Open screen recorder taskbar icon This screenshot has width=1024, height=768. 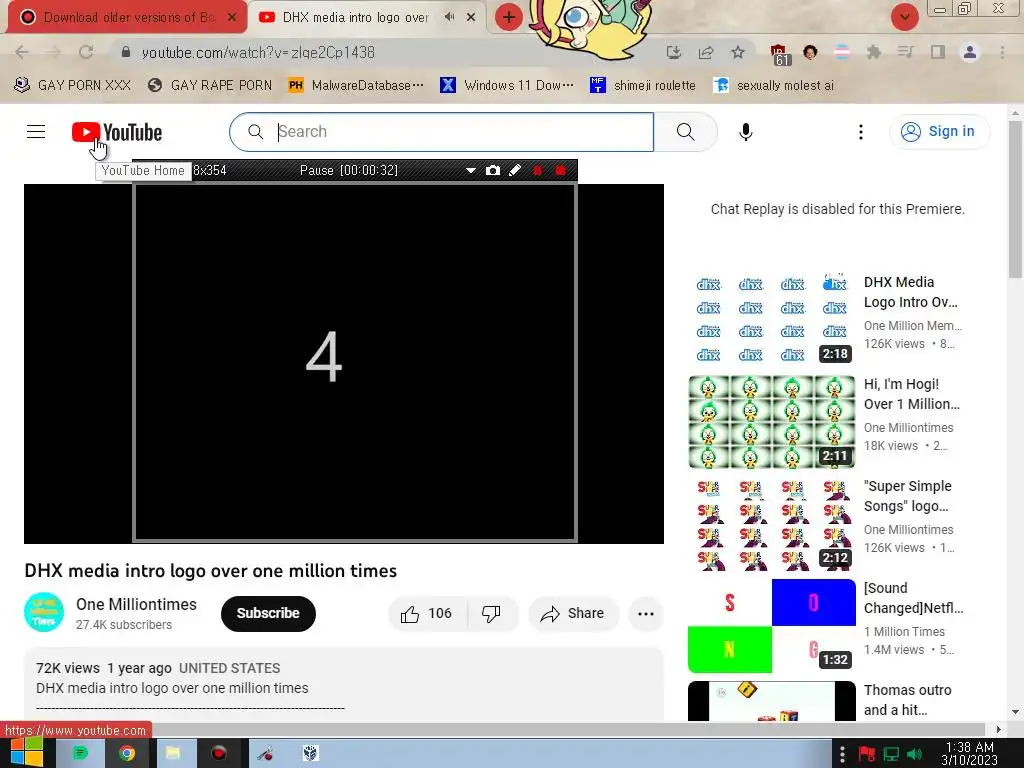point(219,754)
